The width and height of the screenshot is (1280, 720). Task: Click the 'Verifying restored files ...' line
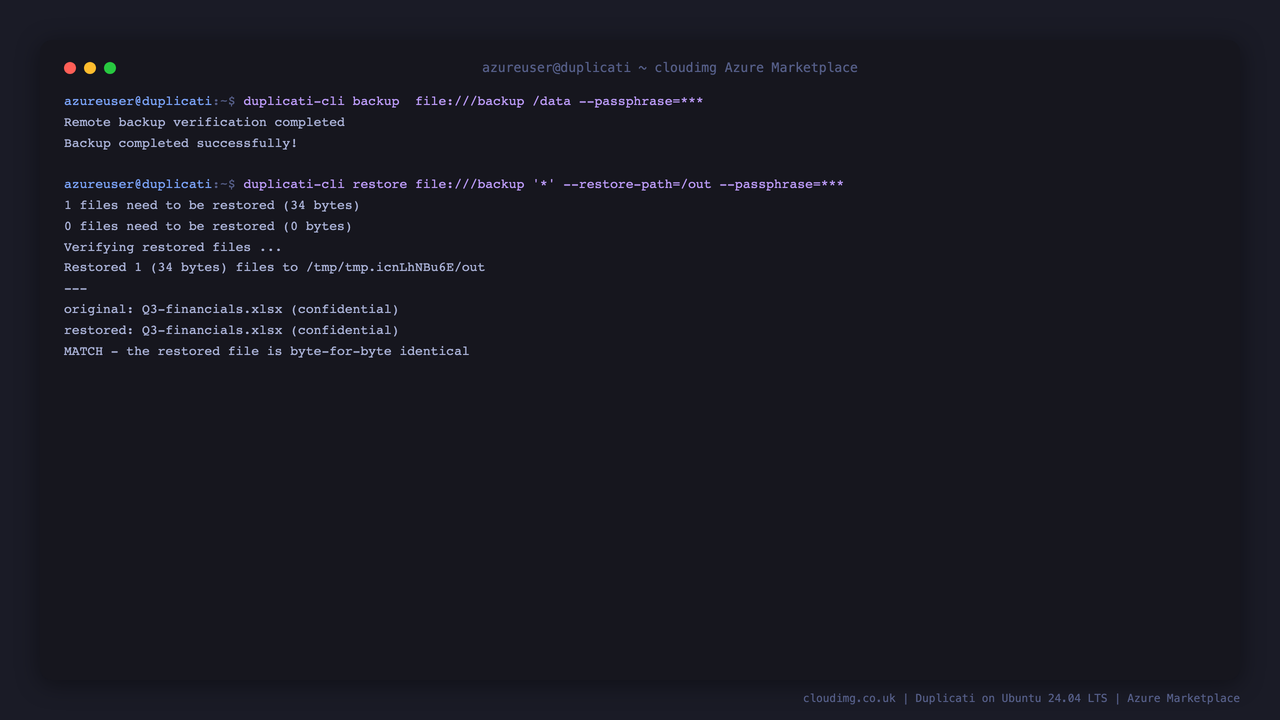(x=173, y=247)
